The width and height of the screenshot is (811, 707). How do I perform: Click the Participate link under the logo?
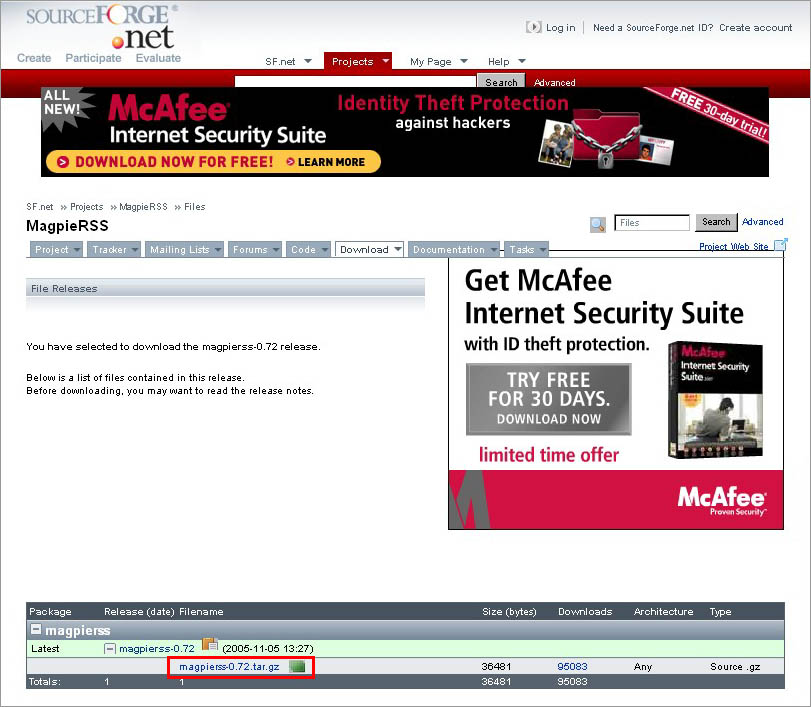pyautogui.click(x=93, y=58)
